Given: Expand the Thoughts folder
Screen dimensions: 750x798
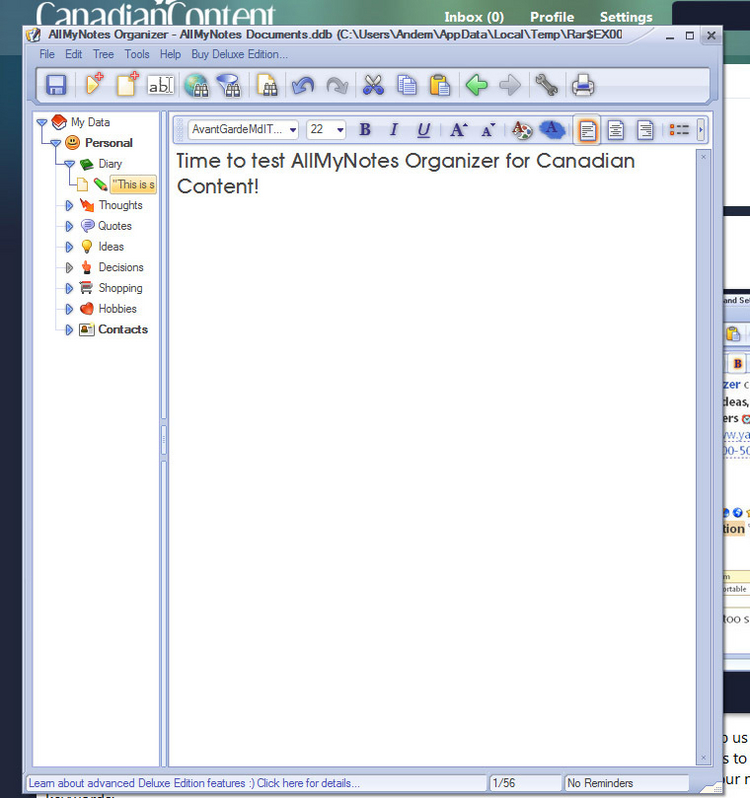Looking at the screenshot, I should pos(69,206).
